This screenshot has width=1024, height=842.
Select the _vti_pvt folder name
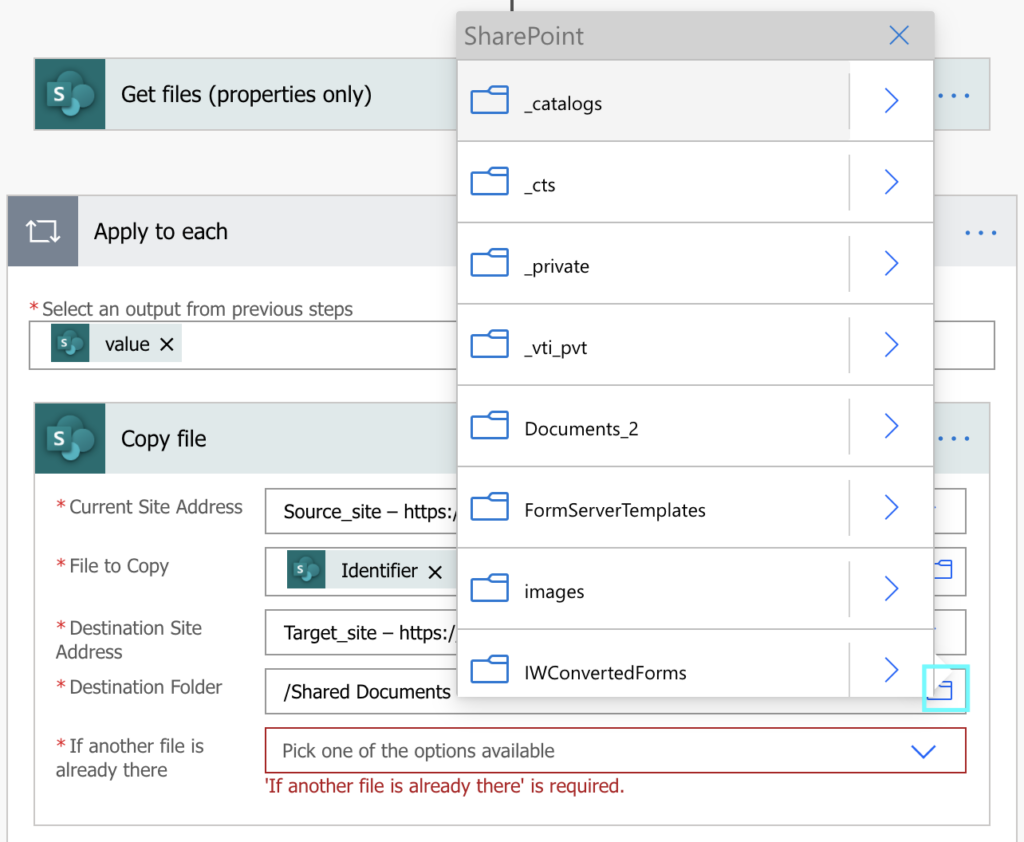click(555, 348)
